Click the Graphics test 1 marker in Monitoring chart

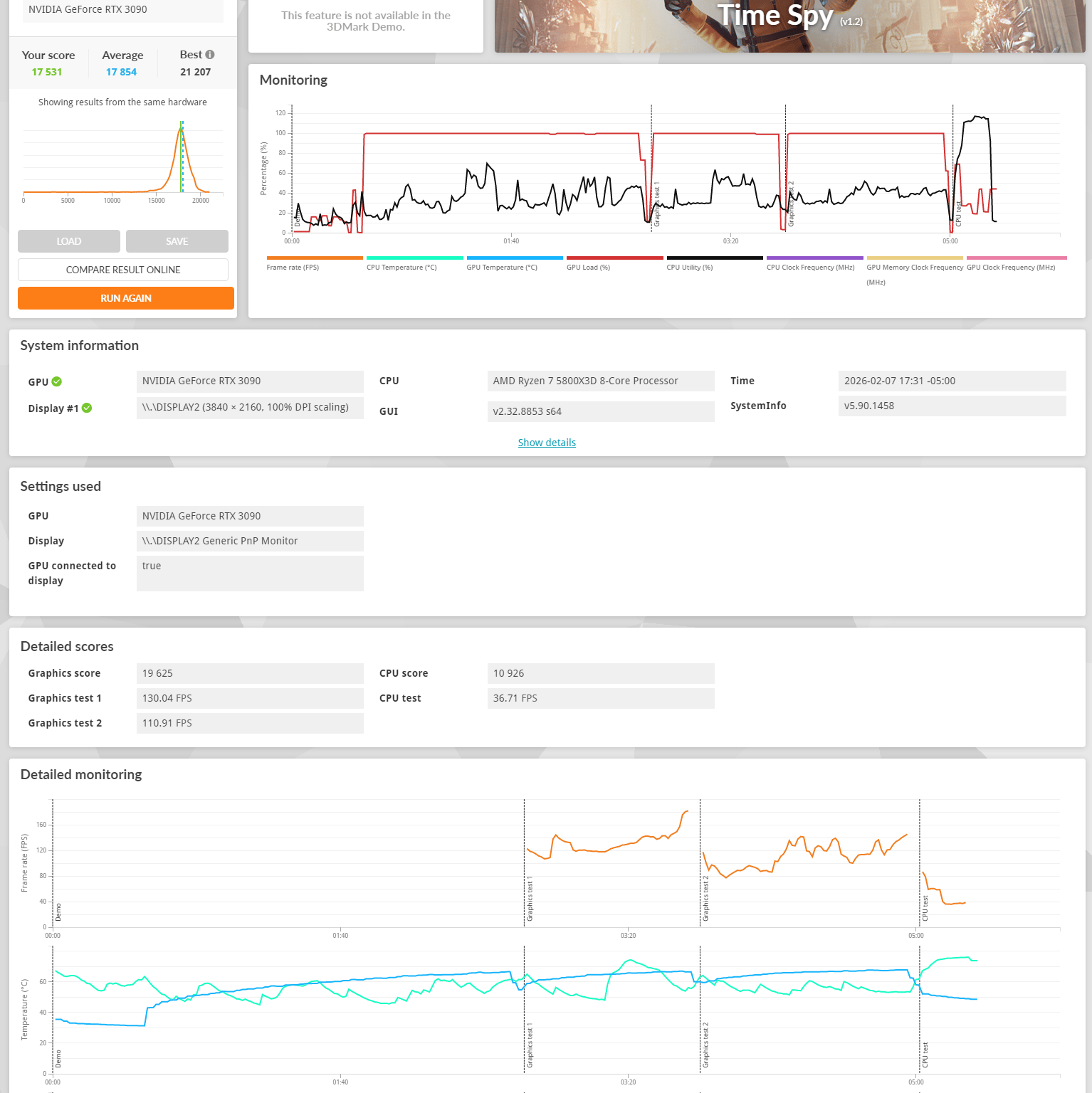pos(657,204)
